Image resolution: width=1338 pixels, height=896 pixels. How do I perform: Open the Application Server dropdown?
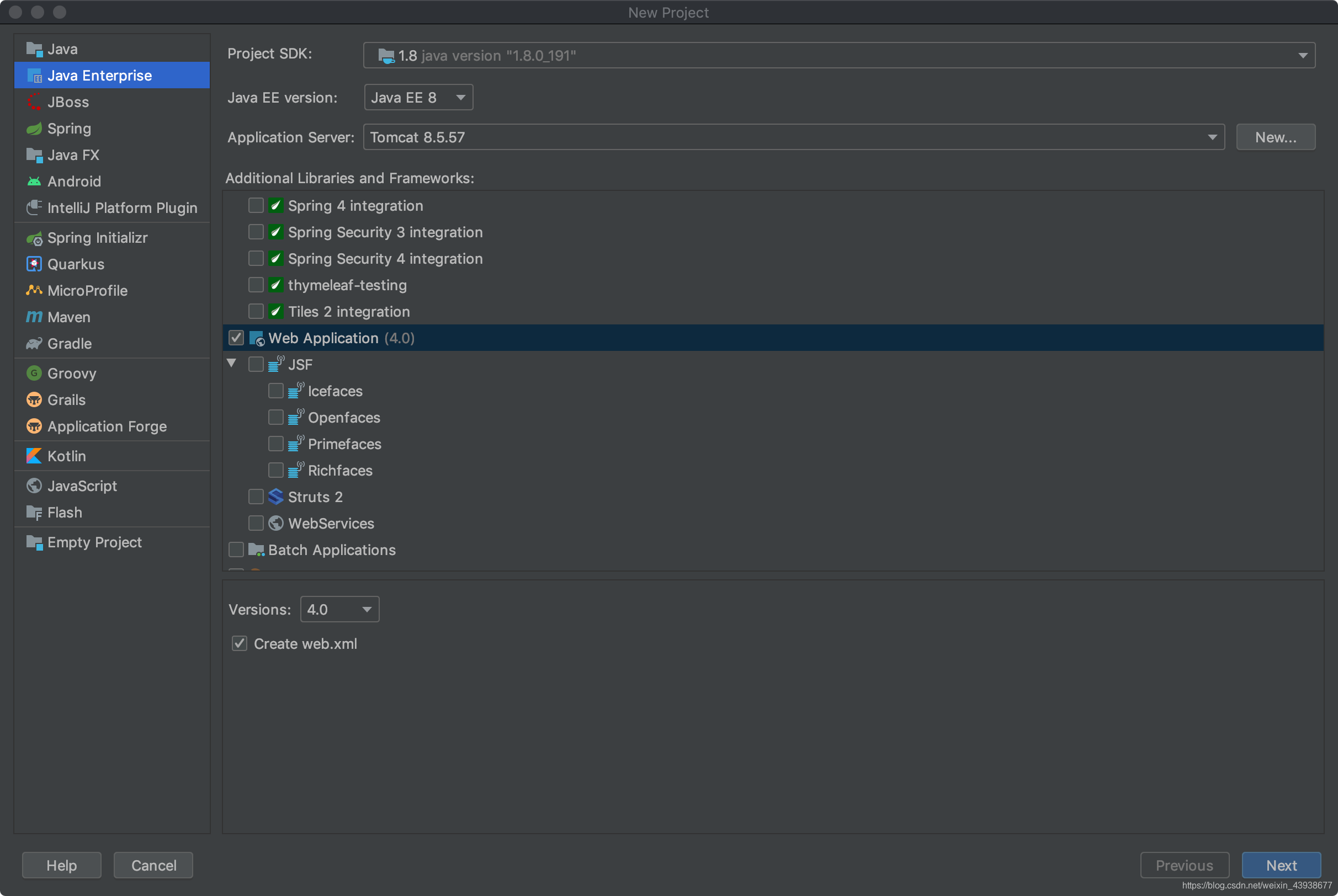click(x=794, y=138)
